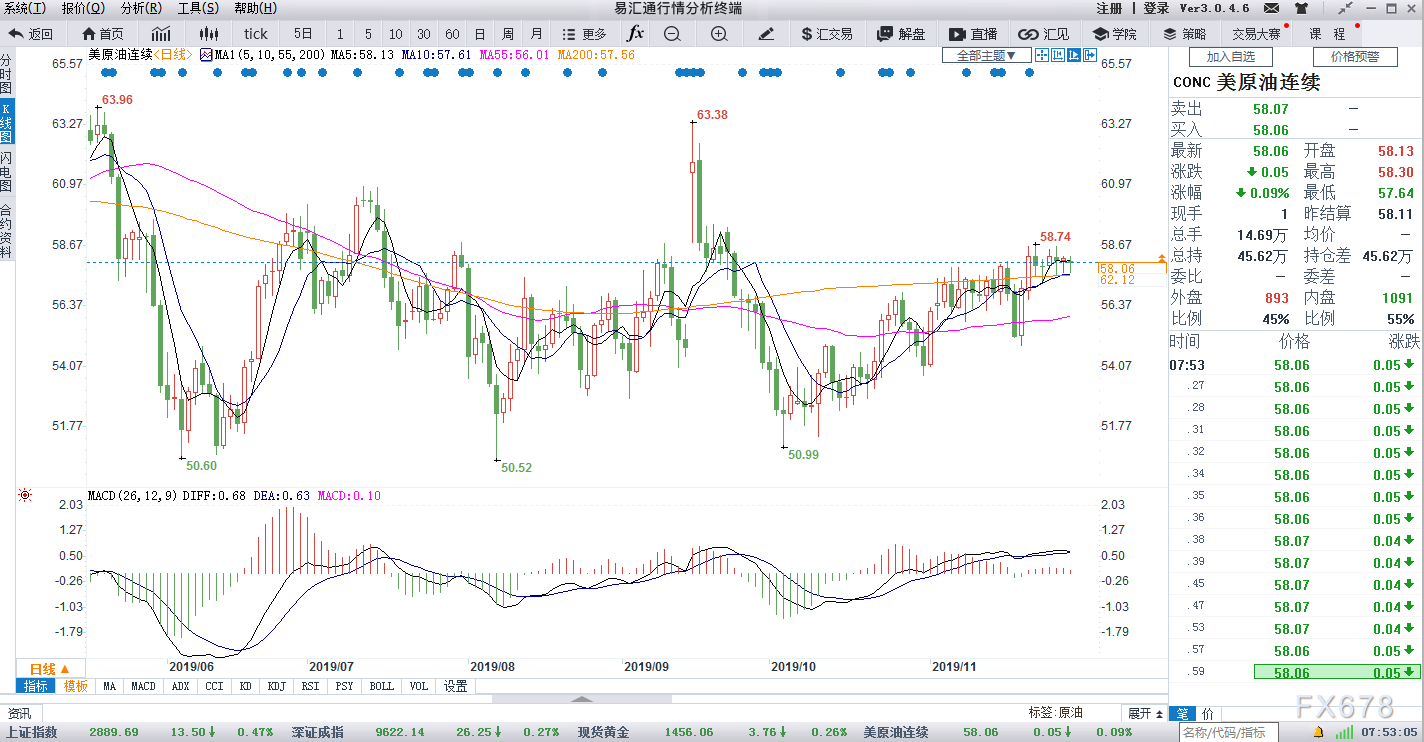The height and width of the screenshot is (742, 1424).
Task: Expand the 展开 panel toggle
Action: tap(1146, 713)
